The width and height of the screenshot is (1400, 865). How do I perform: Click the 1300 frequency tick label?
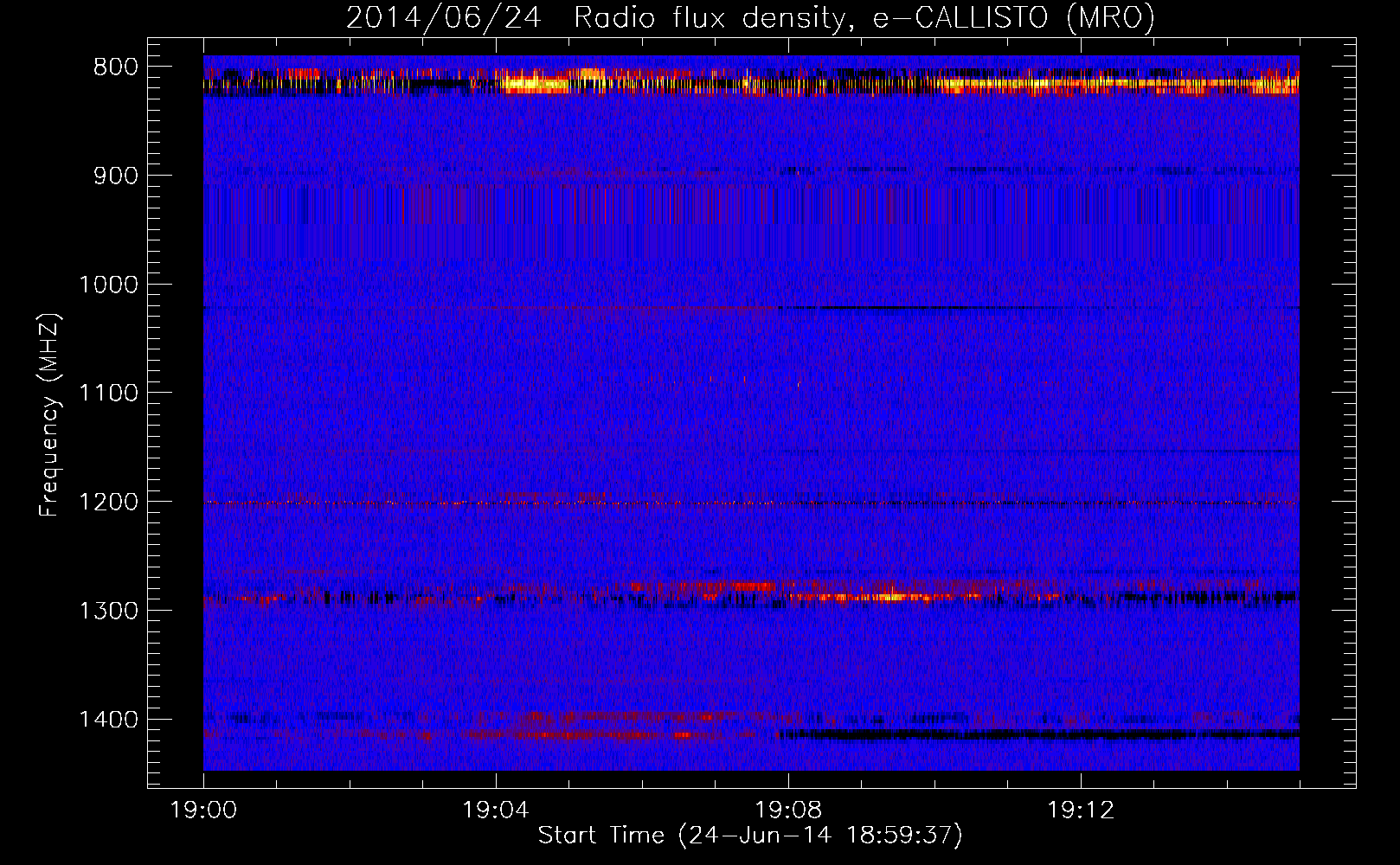109,611
